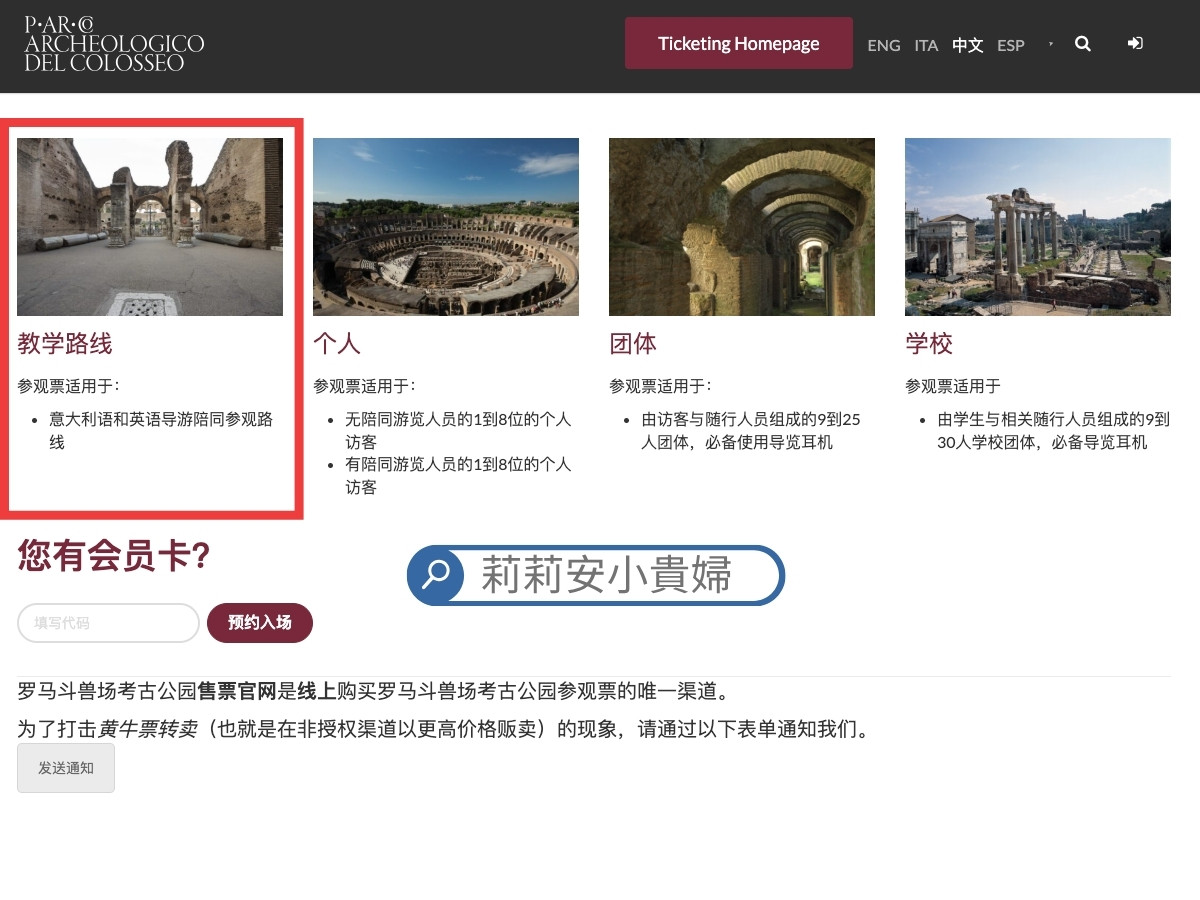This screenshot has width=1200, height=900.
Task: Click the Parco Archeologico del Colosseo logo
Action: coord(112,44)
